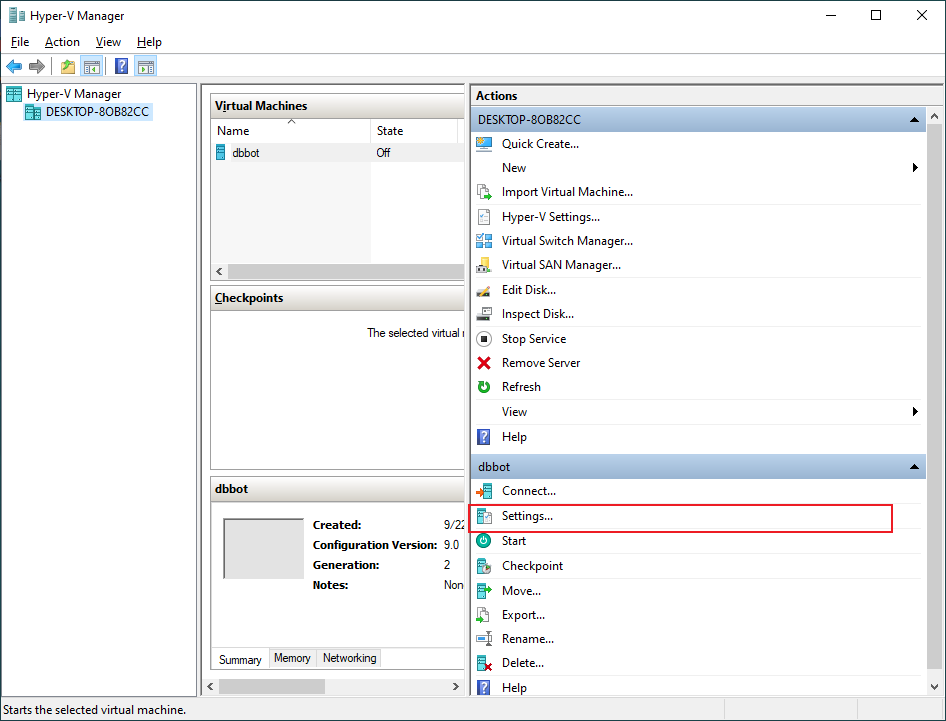Open the Action menu
Viewport: 946px width, 721px height.
coord(62,42)
